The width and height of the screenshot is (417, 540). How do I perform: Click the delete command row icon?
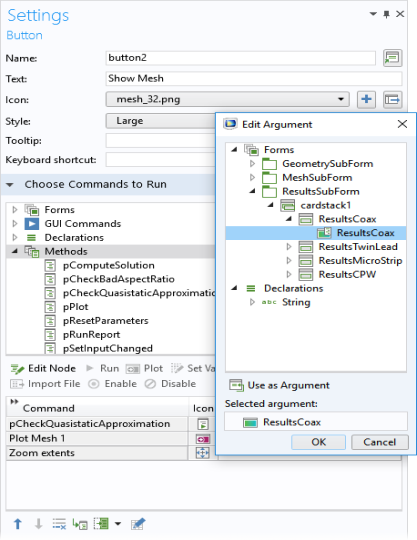coord(59,524)
